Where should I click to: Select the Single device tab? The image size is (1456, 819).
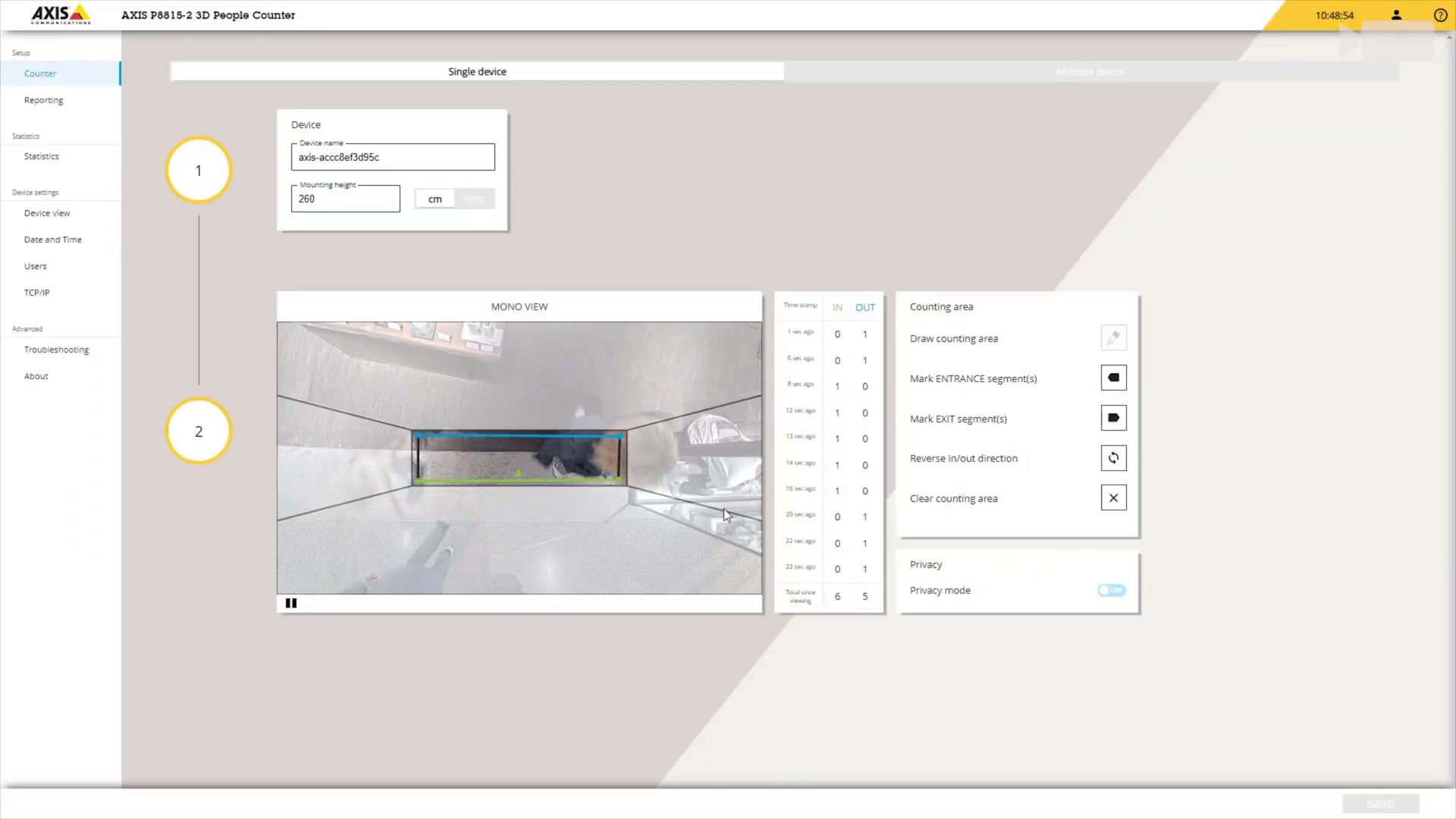(x=477, y=72)
